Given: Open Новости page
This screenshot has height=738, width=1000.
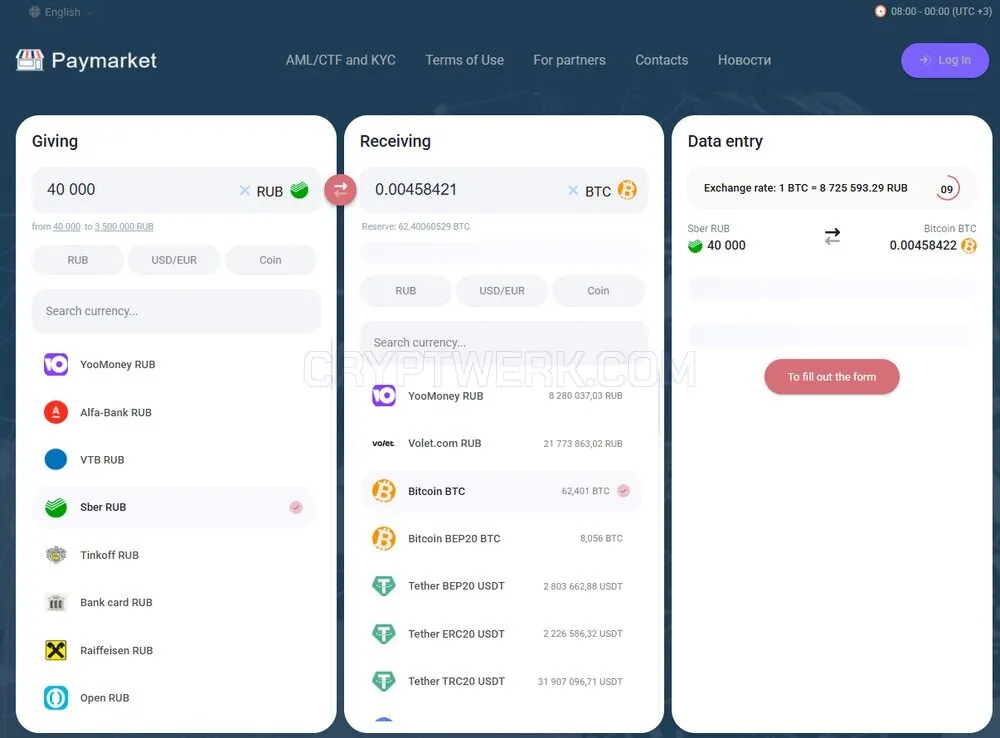Looking at the screenshot, I should click(x=744, y=60).
